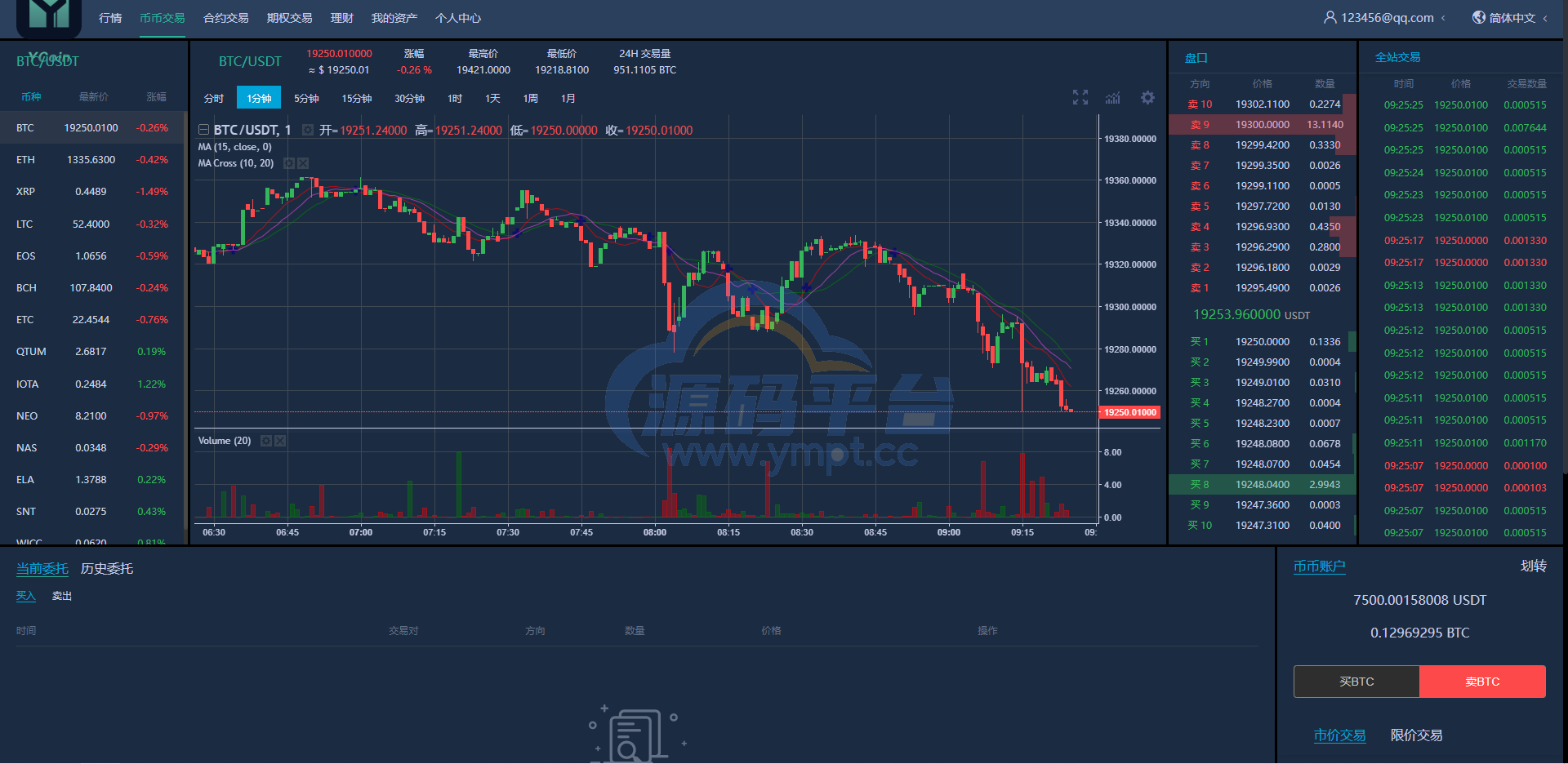
Task: Click the globe language icon
Action: coord(1479,17)
